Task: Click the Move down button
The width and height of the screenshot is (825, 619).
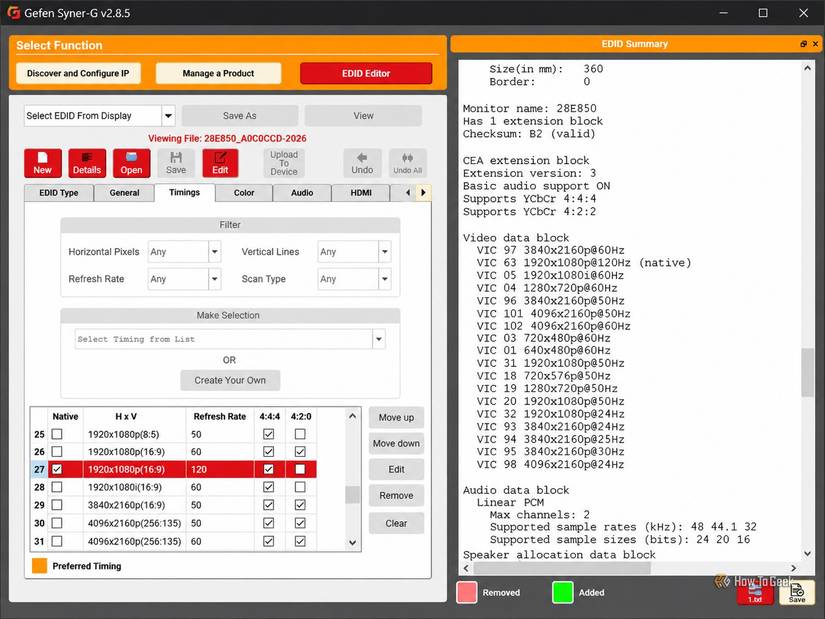Action: click(396, 444)
